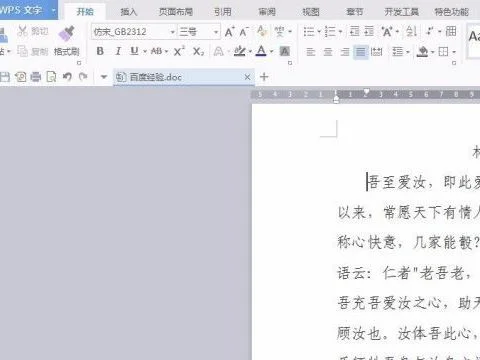Toggle show/hide paragraph marks
The image size is (480, 360).
click(430, 32)
